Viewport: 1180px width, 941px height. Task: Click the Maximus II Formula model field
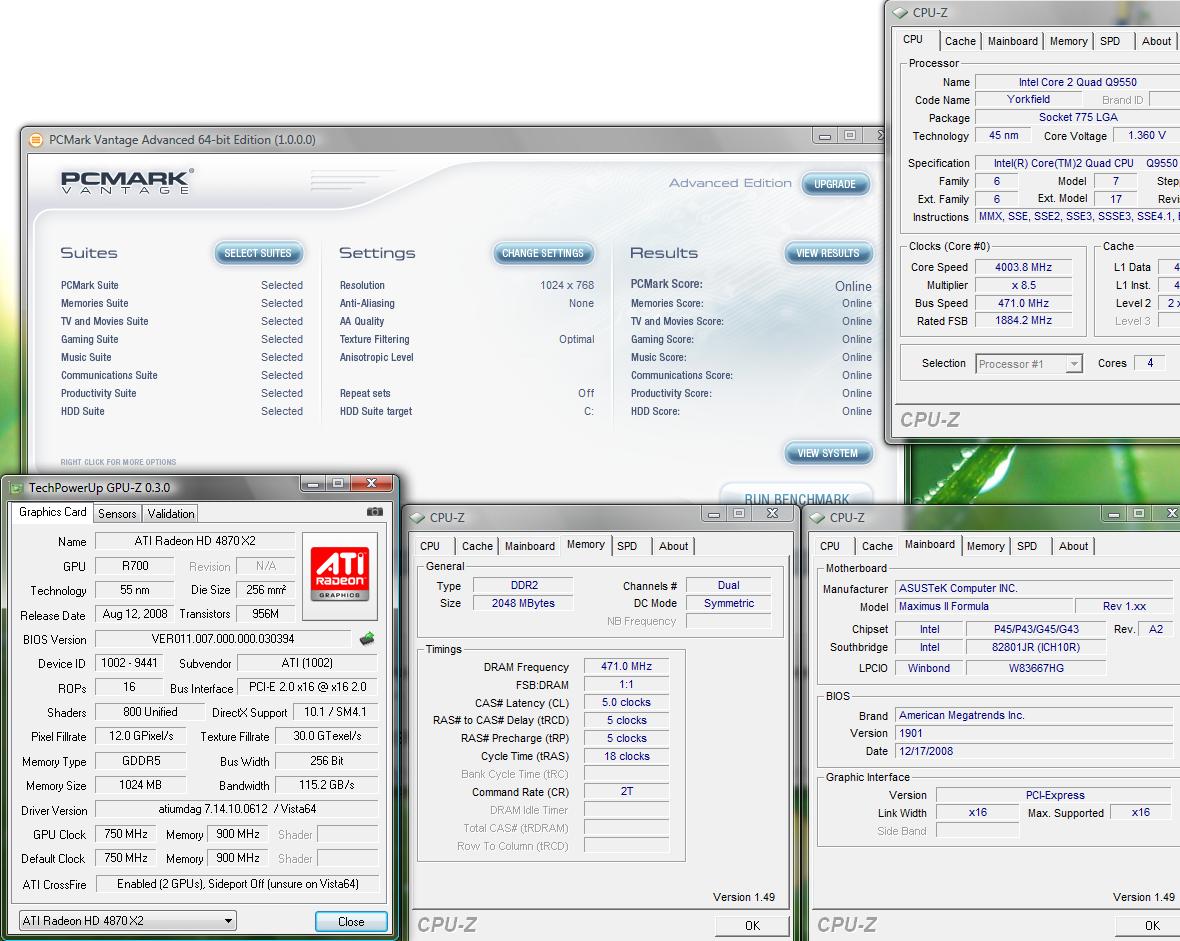(x=984, y=607)
